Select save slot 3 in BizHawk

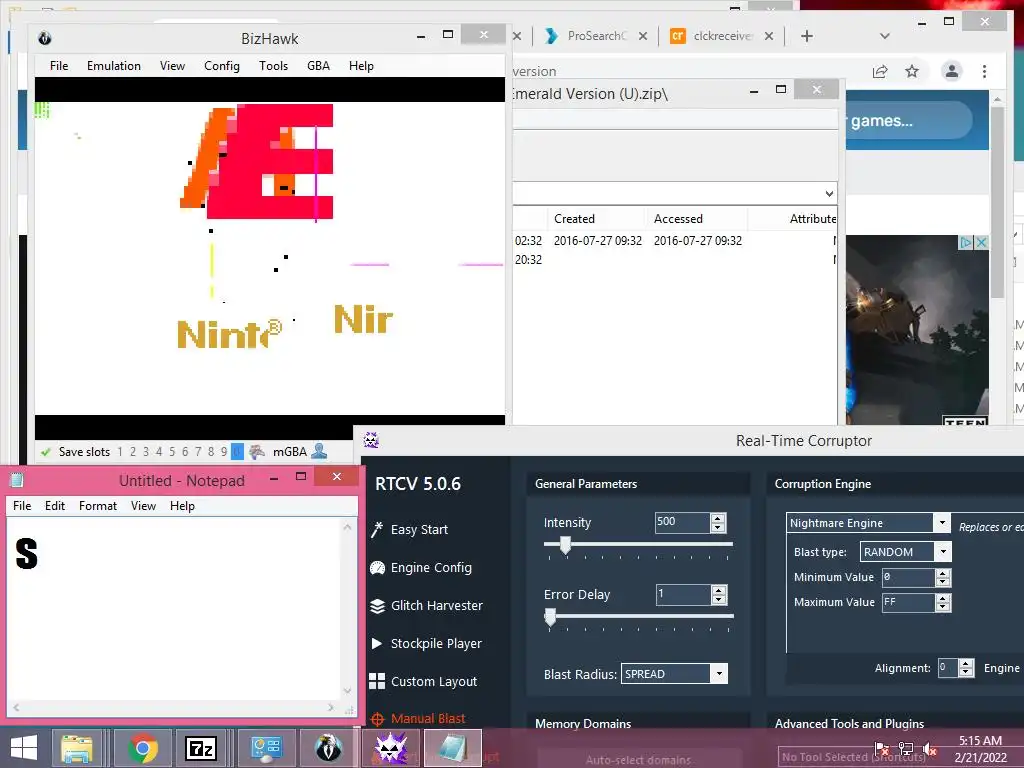click(146, 451)
